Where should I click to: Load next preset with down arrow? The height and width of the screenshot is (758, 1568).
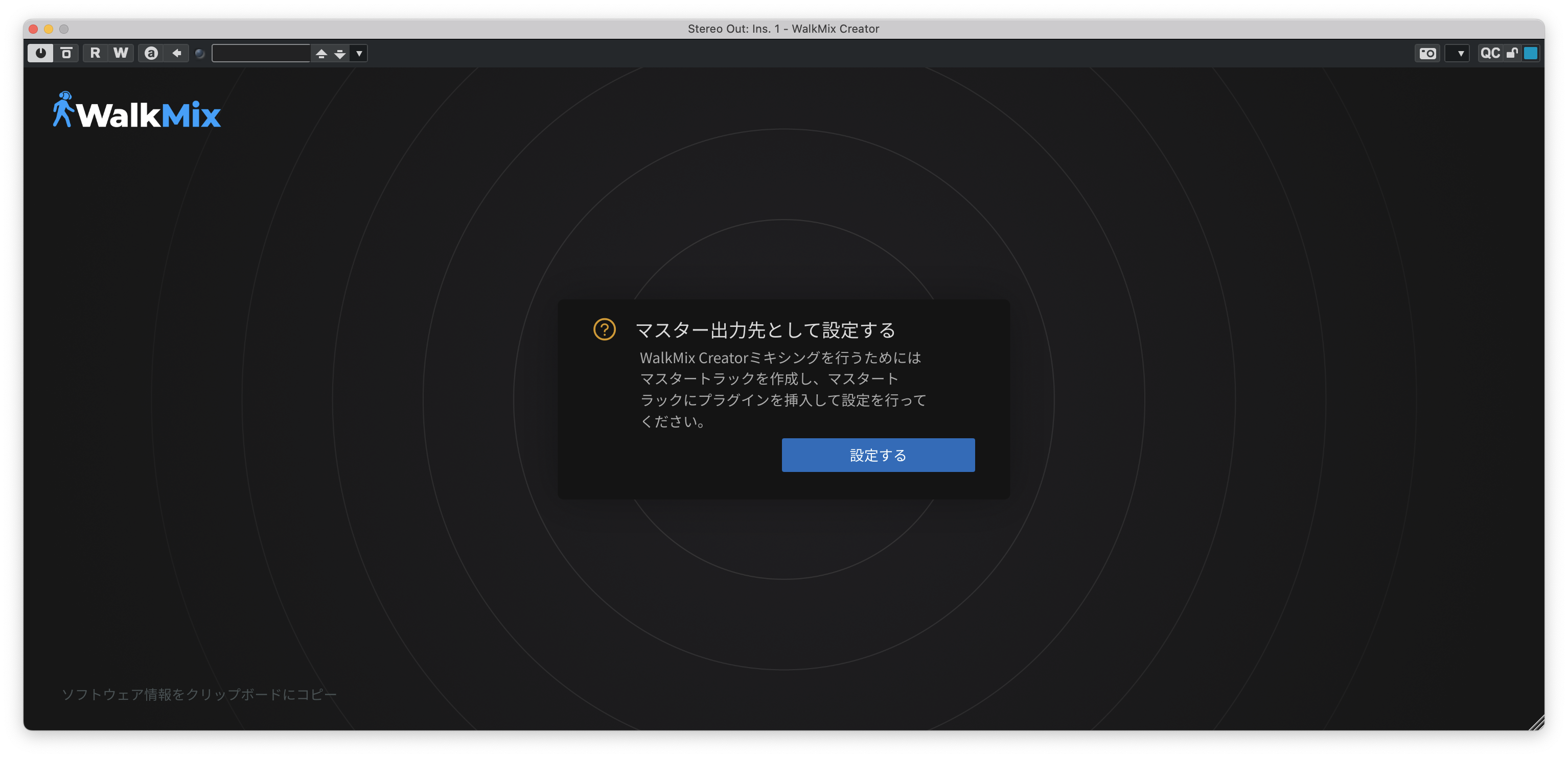tap(340, 54)
